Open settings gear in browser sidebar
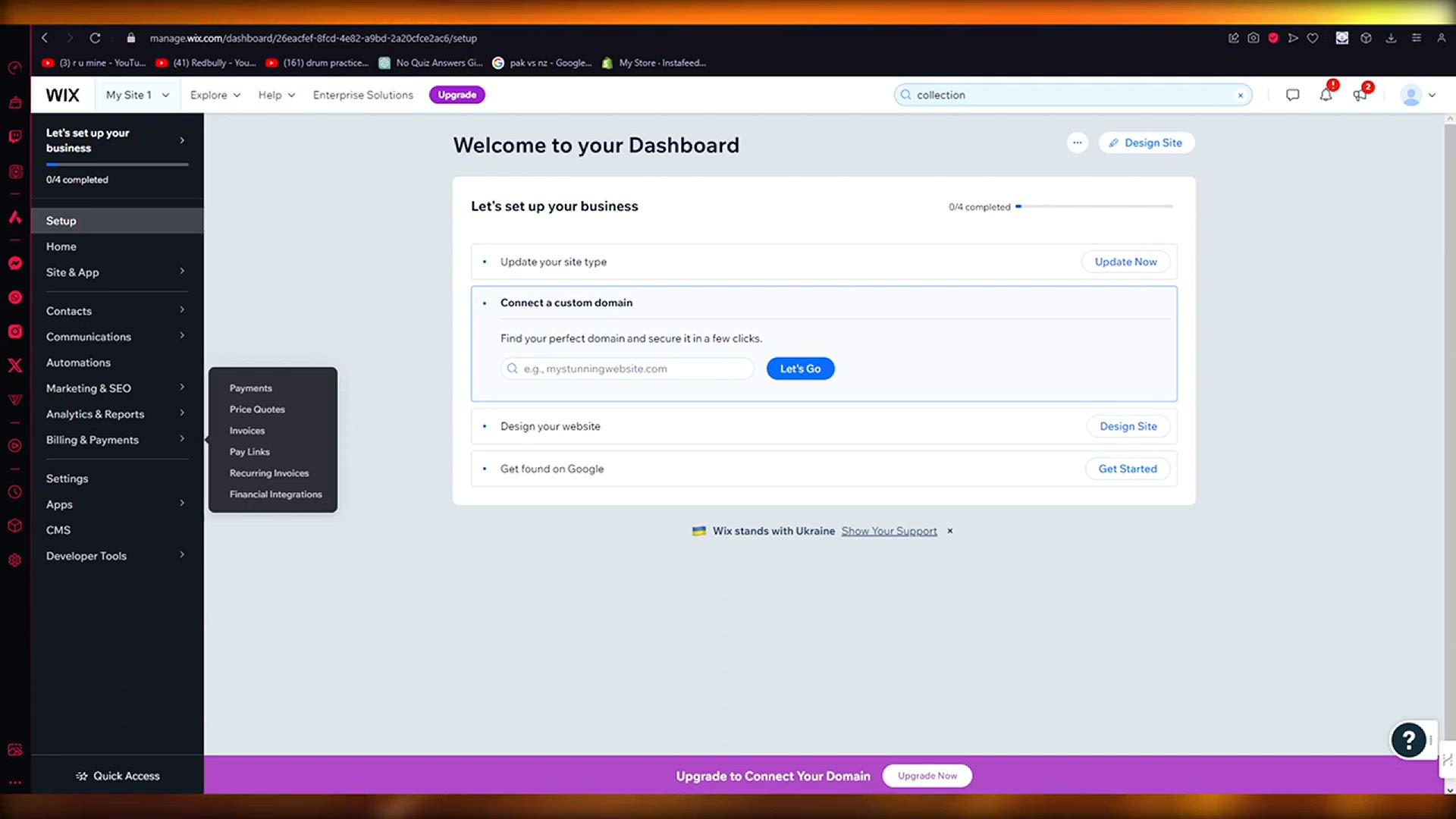Image resolution: width=1456 pixels, height=819 pixels. [15, 560]
